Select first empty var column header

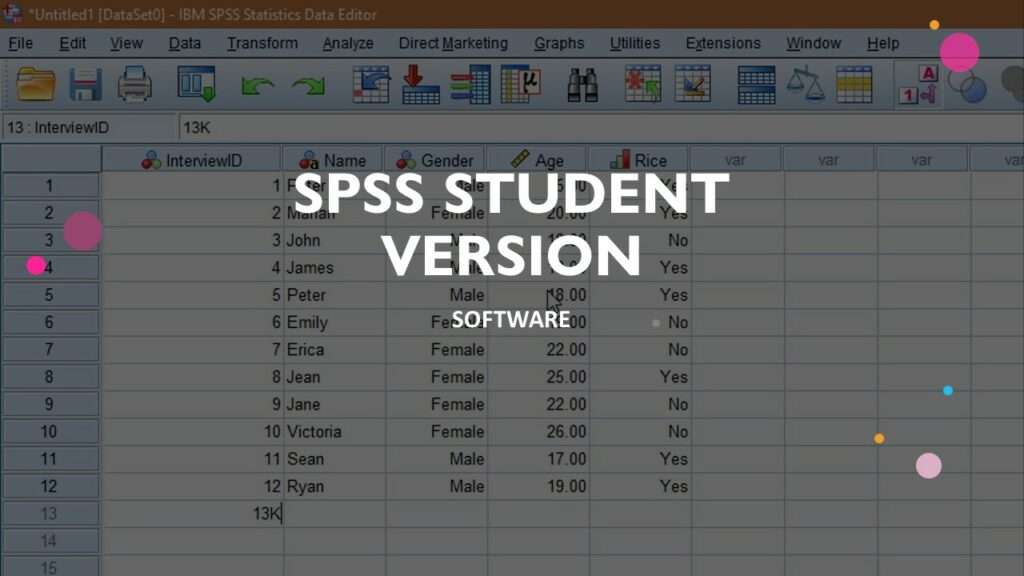(x=735, y=160)
